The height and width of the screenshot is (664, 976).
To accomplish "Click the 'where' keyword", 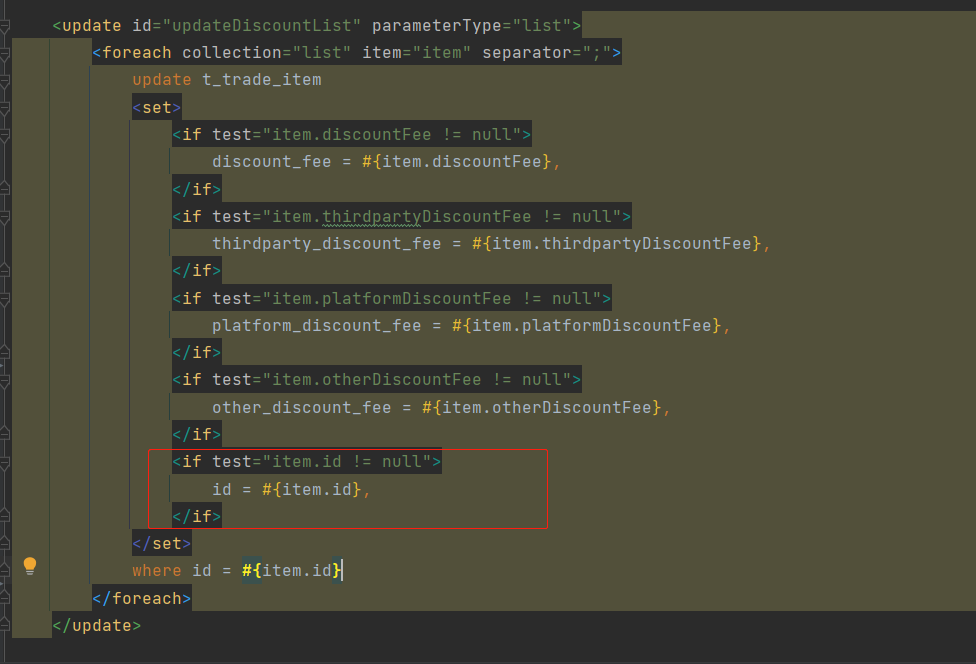I will point(157,571).
